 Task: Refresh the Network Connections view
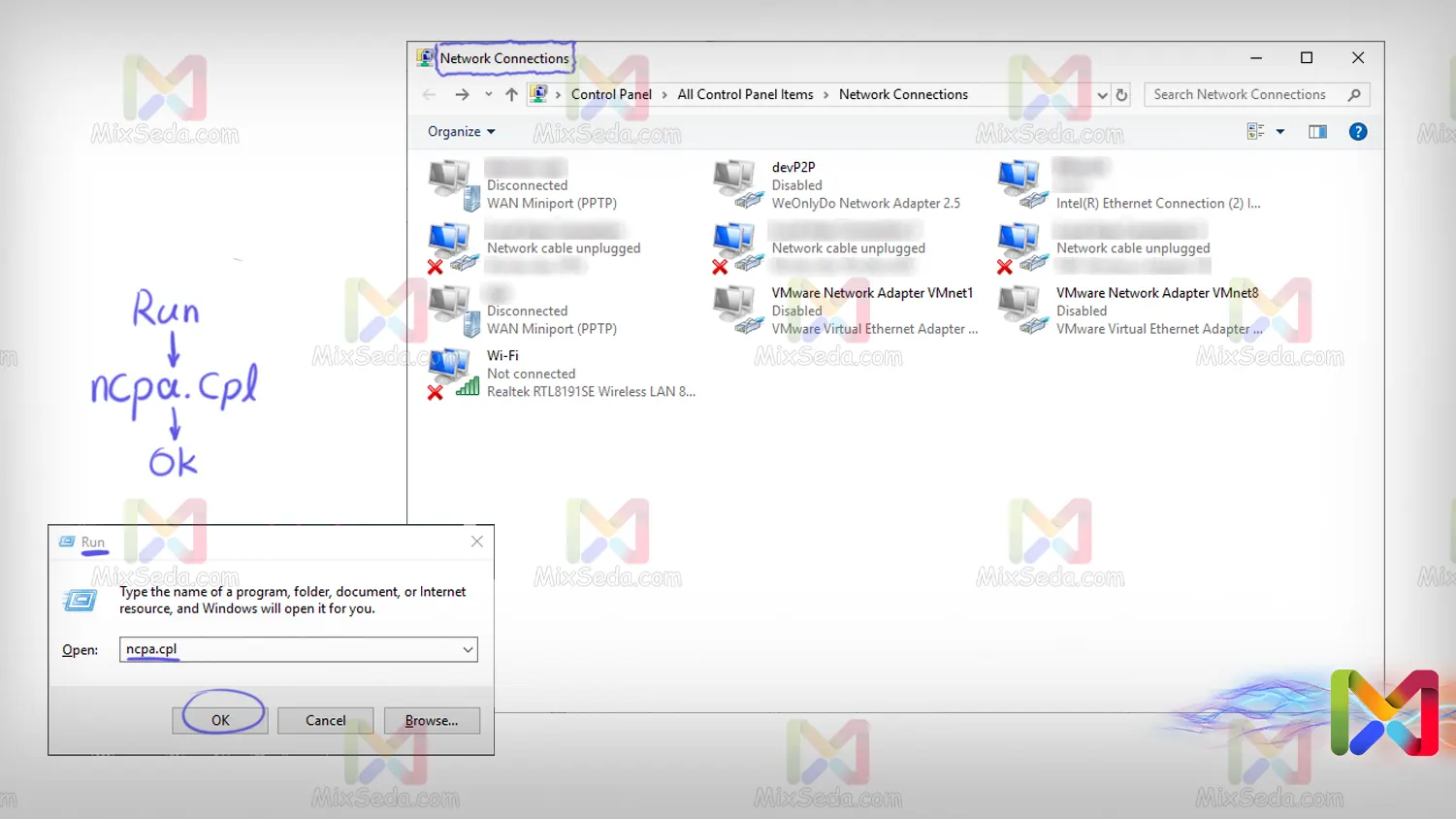pyautogui.click(x=1121, y=95)
